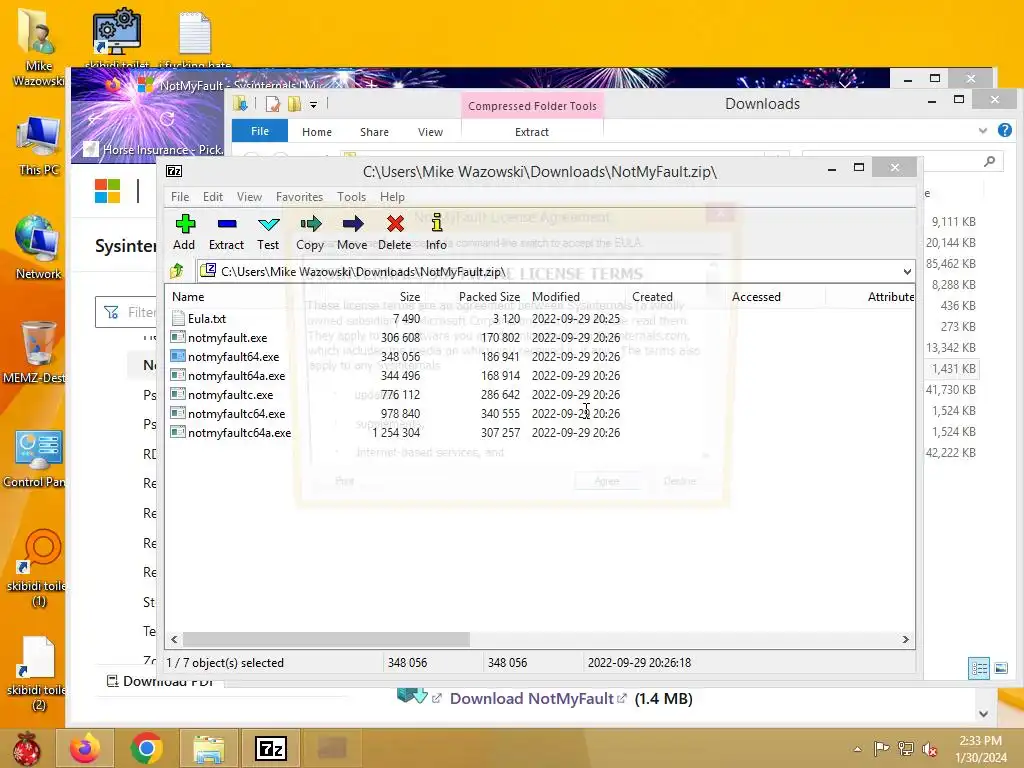Click Download NotMyFault link on webpage
The image size is (1024, 768).
tap(532, 699)
